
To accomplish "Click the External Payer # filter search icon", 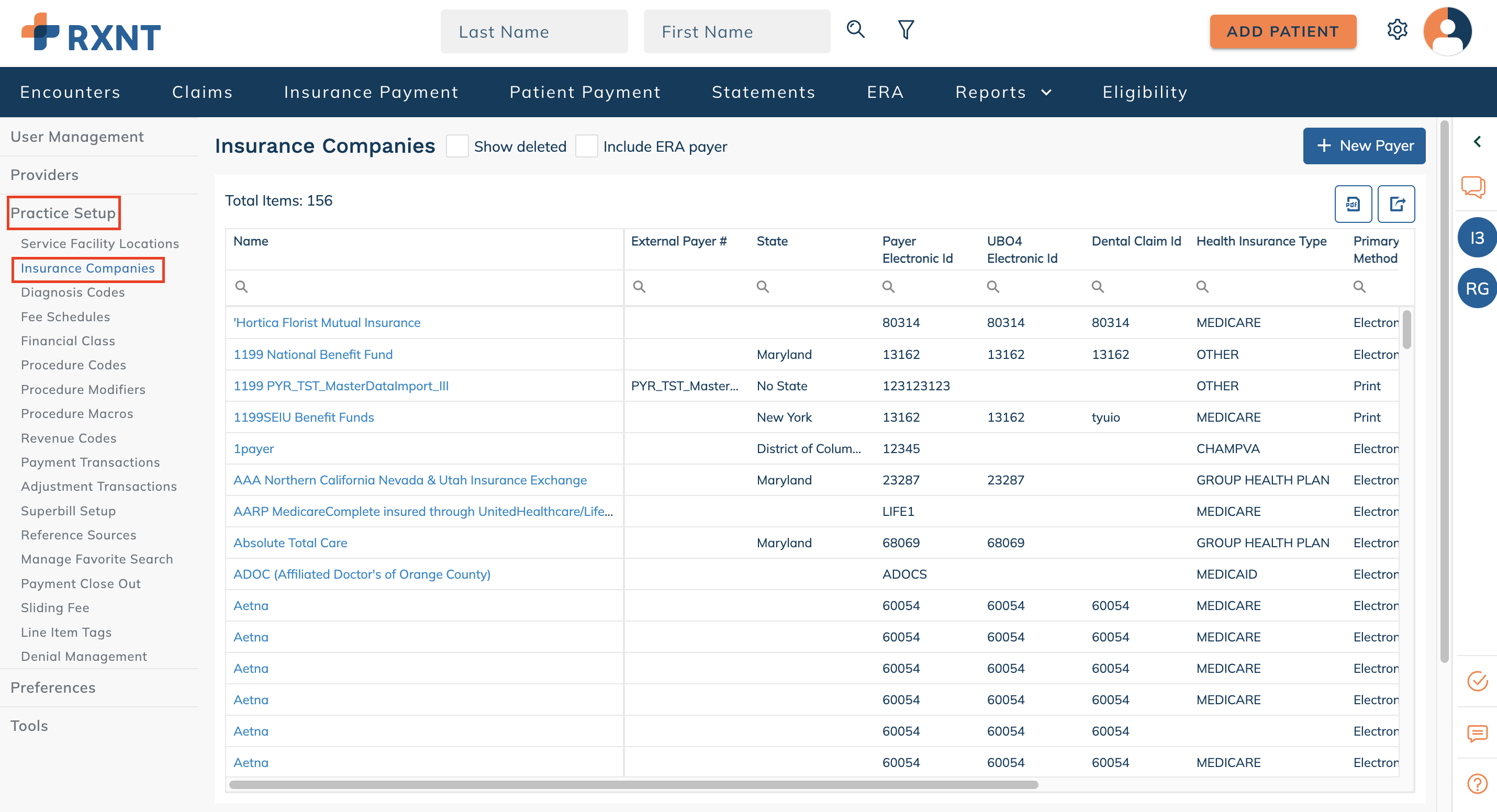I will pos(639,286).
